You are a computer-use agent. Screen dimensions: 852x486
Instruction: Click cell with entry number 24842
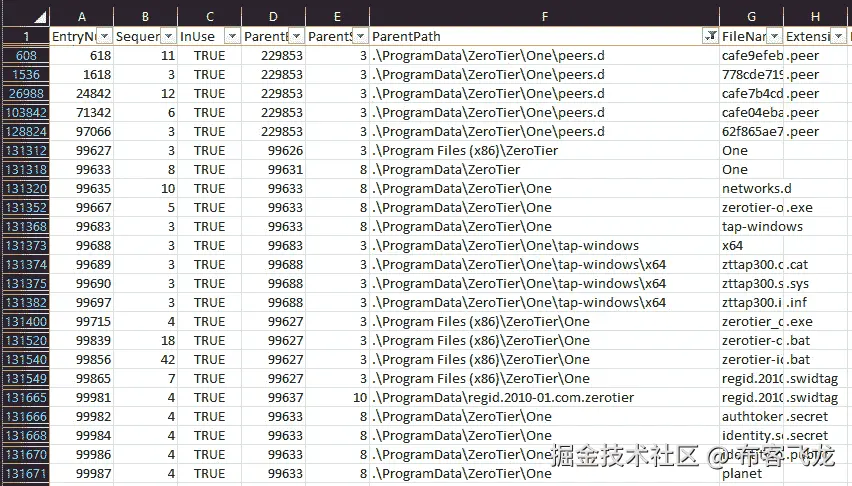click(x=82, y=94)
